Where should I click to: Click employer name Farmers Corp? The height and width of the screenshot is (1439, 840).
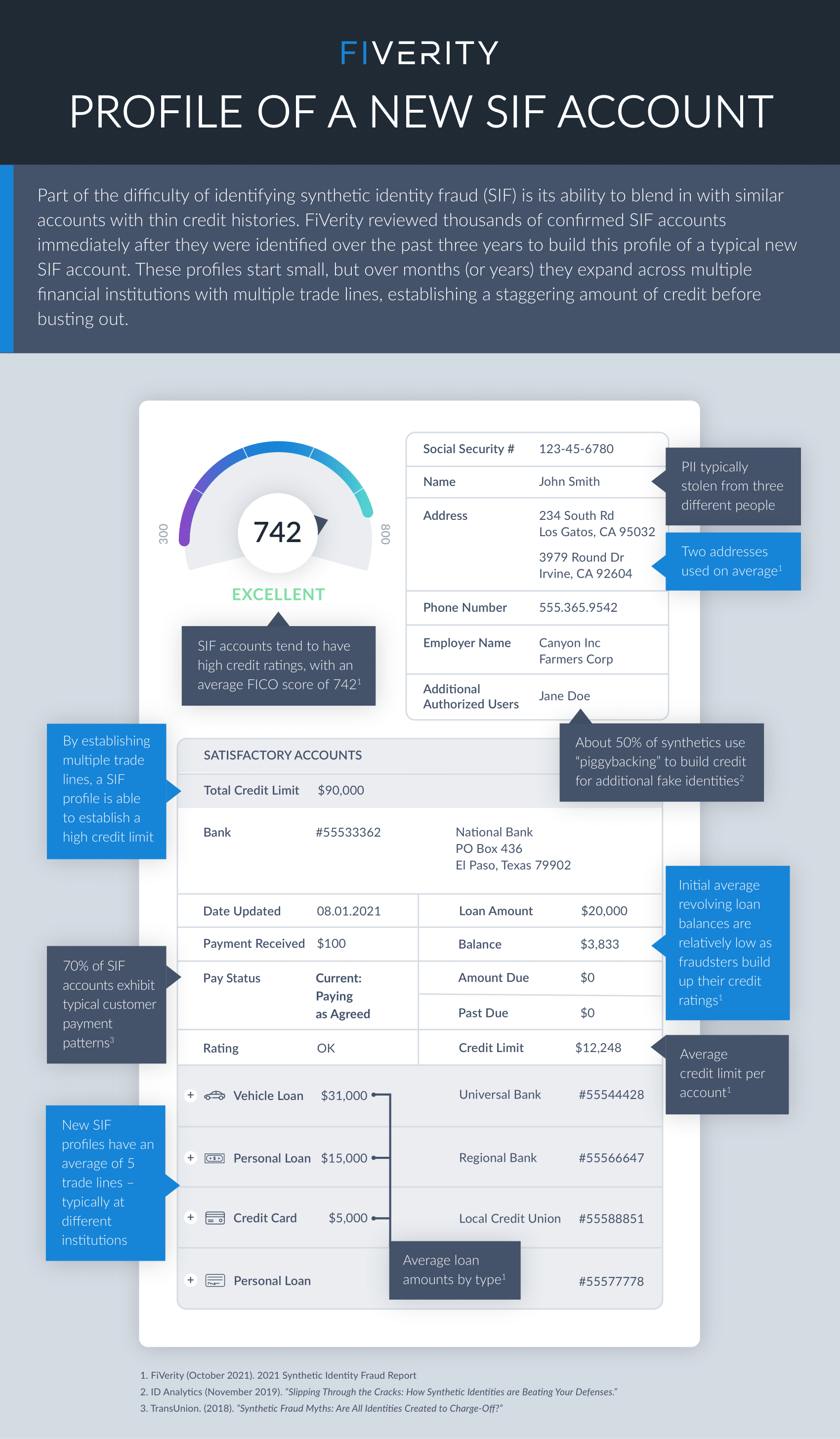click(x=576, y=659)
